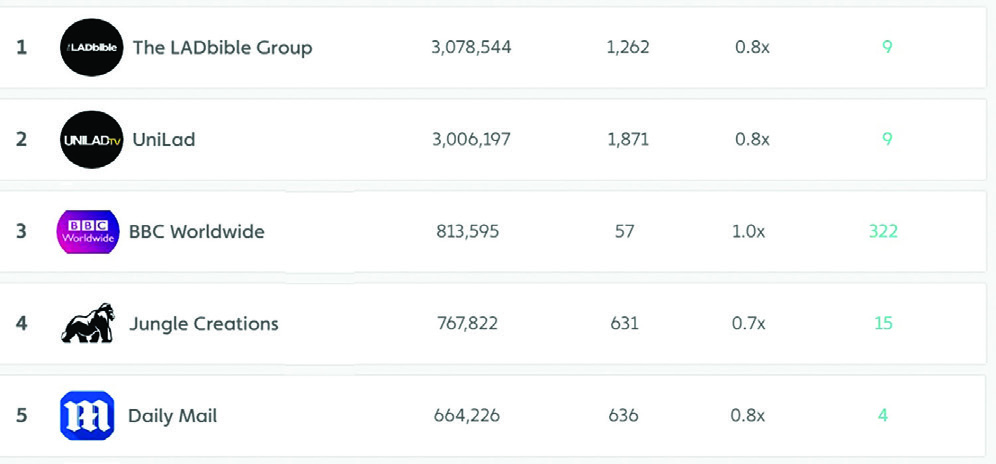Select the 3,078,544 figure in row one

pyautogui.click(x=471, y=48)
